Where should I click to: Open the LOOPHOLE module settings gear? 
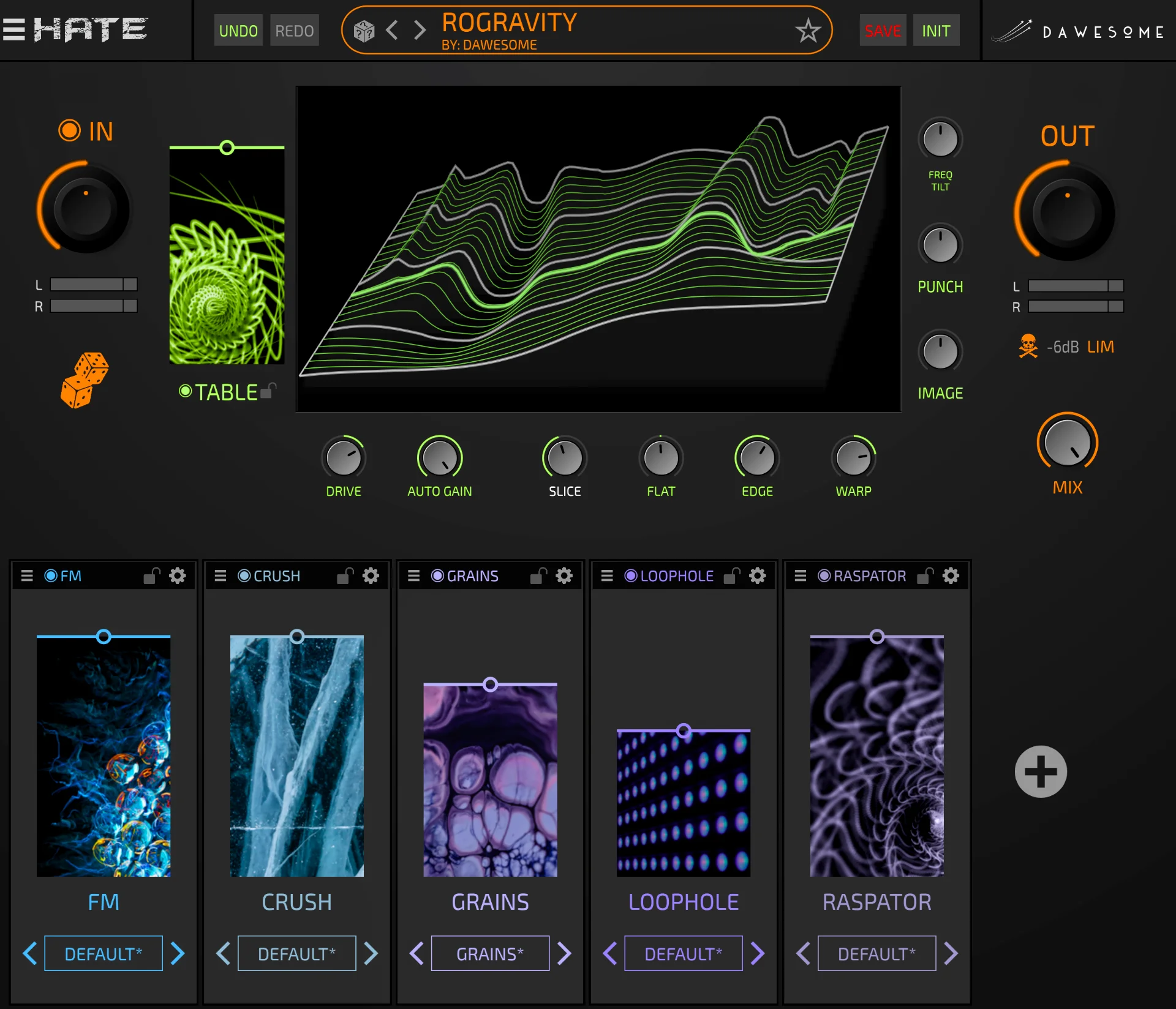(757, 576)
